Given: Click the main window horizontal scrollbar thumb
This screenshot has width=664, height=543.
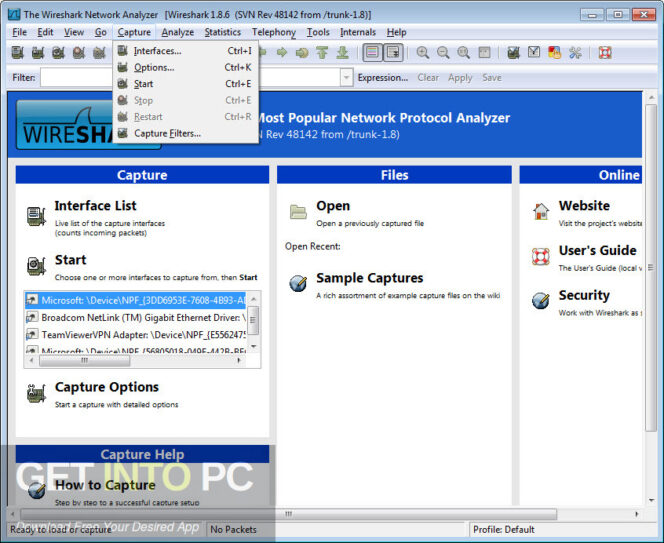Looking at the screenshot, I should [x=288, y=514].
